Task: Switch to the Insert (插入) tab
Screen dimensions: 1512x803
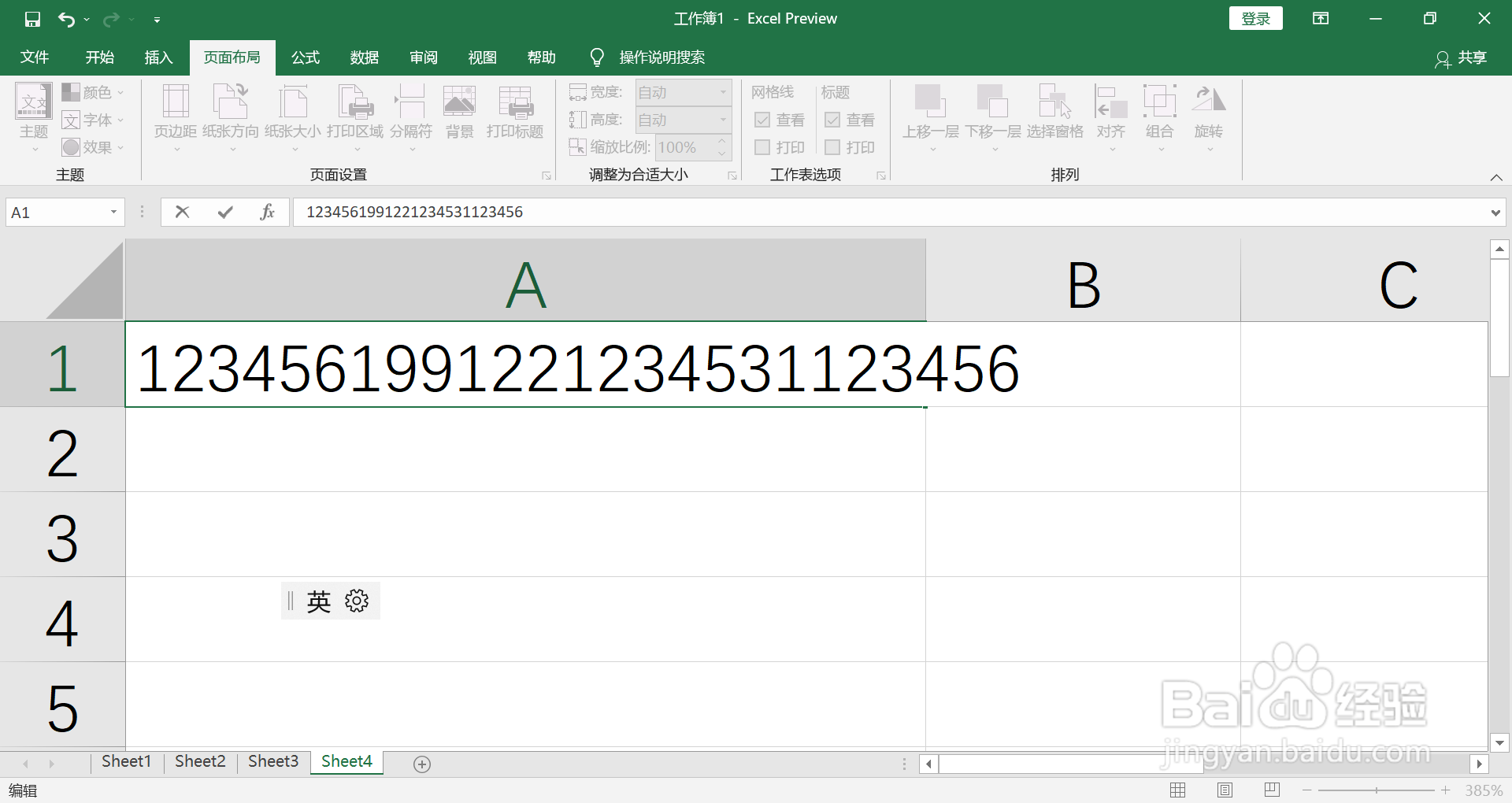Action: (x=158, y=57)
